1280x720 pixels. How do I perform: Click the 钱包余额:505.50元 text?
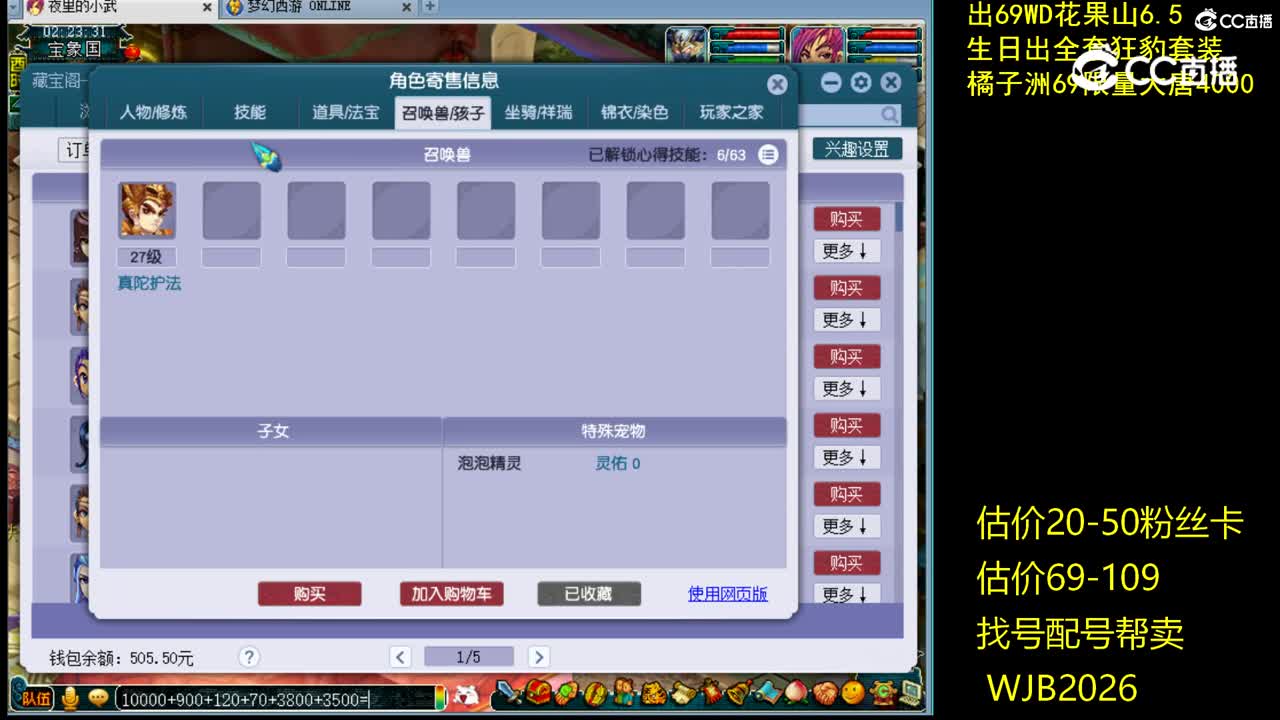[x=122, y=658]
